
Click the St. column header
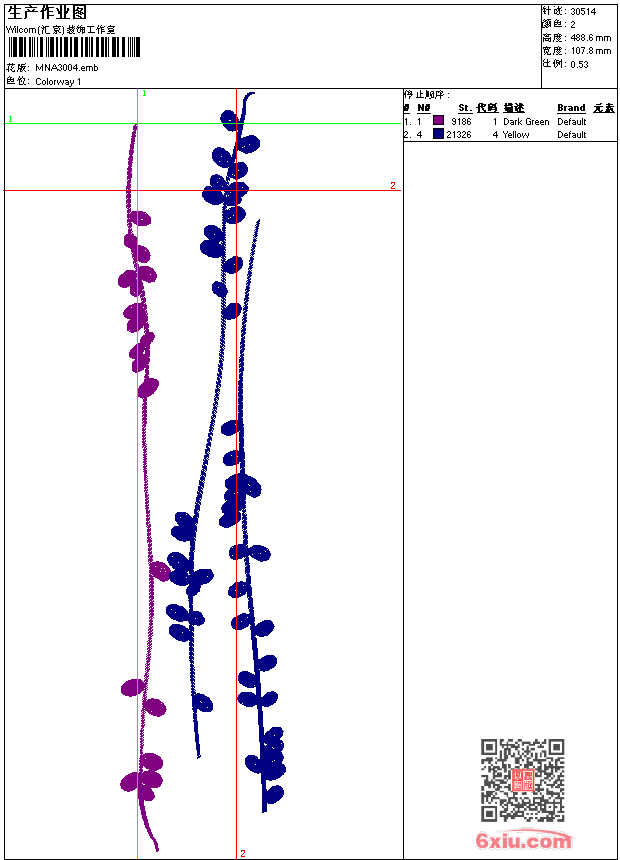[x=465, y=108]
